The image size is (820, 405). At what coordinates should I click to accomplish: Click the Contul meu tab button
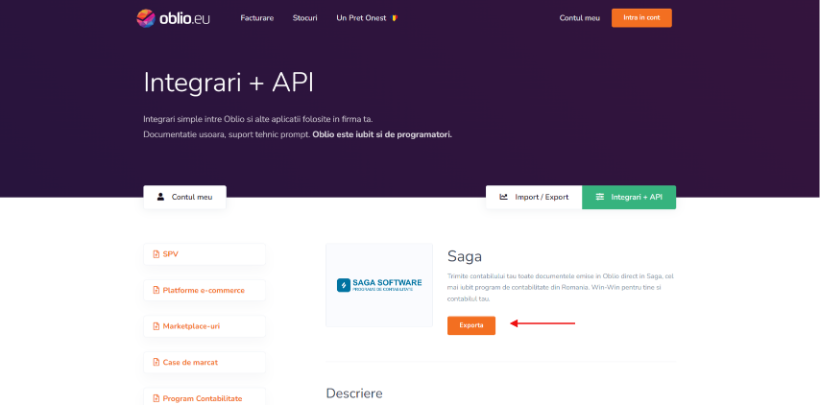coord(185,197)
